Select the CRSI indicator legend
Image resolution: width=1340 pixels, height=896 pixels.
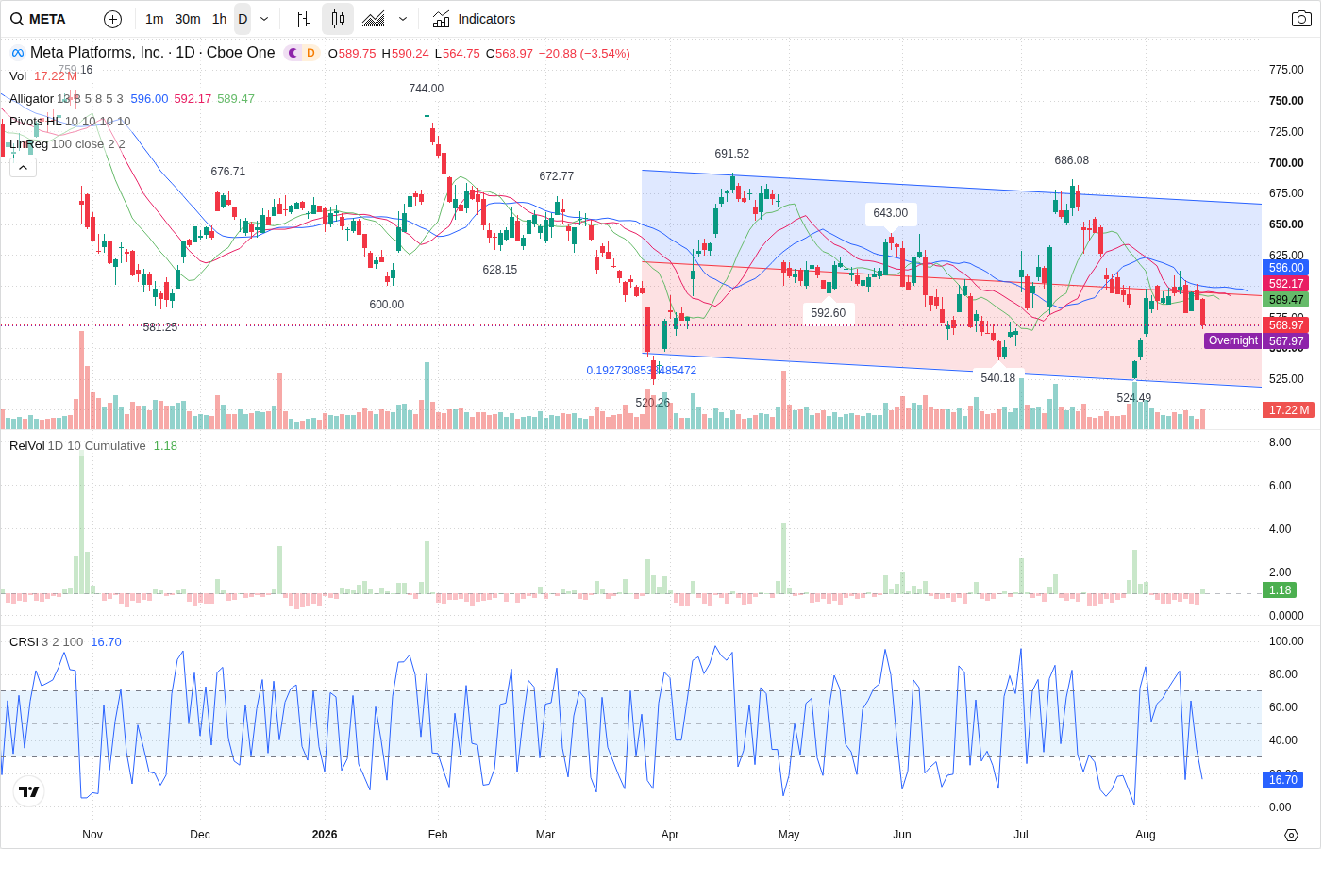[24, 642]
